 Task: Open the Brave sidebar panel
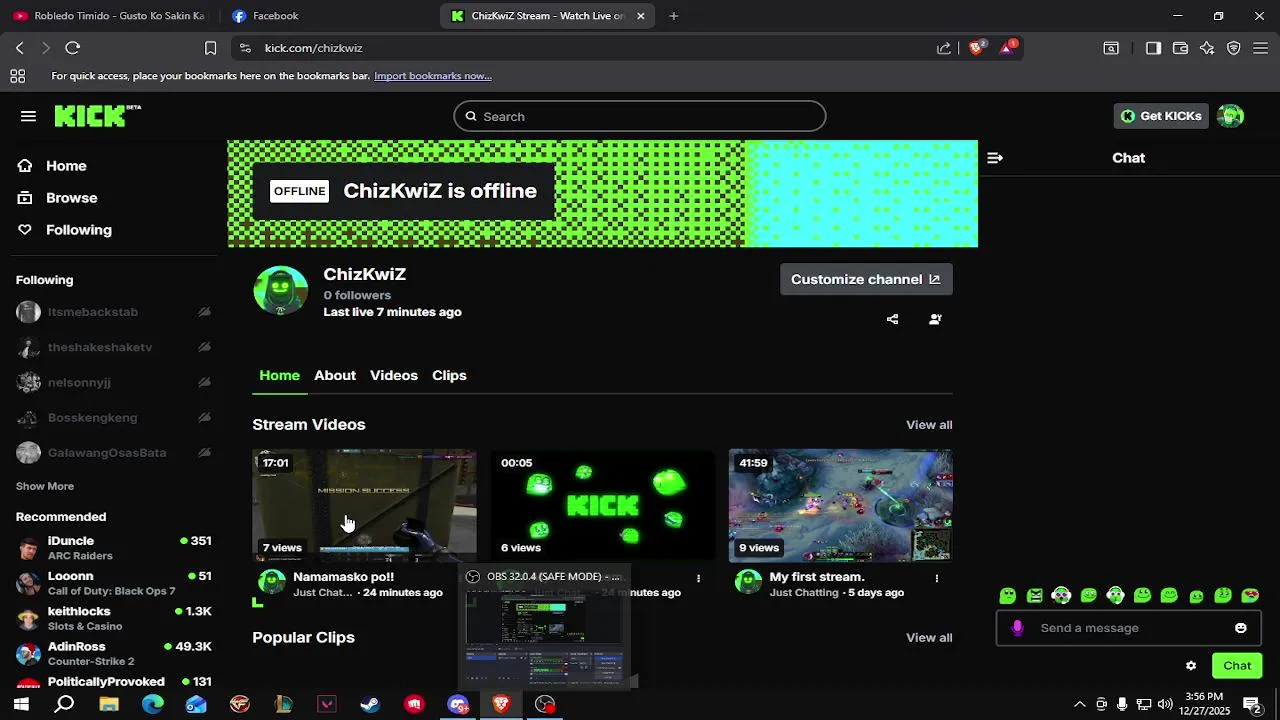1153,48
